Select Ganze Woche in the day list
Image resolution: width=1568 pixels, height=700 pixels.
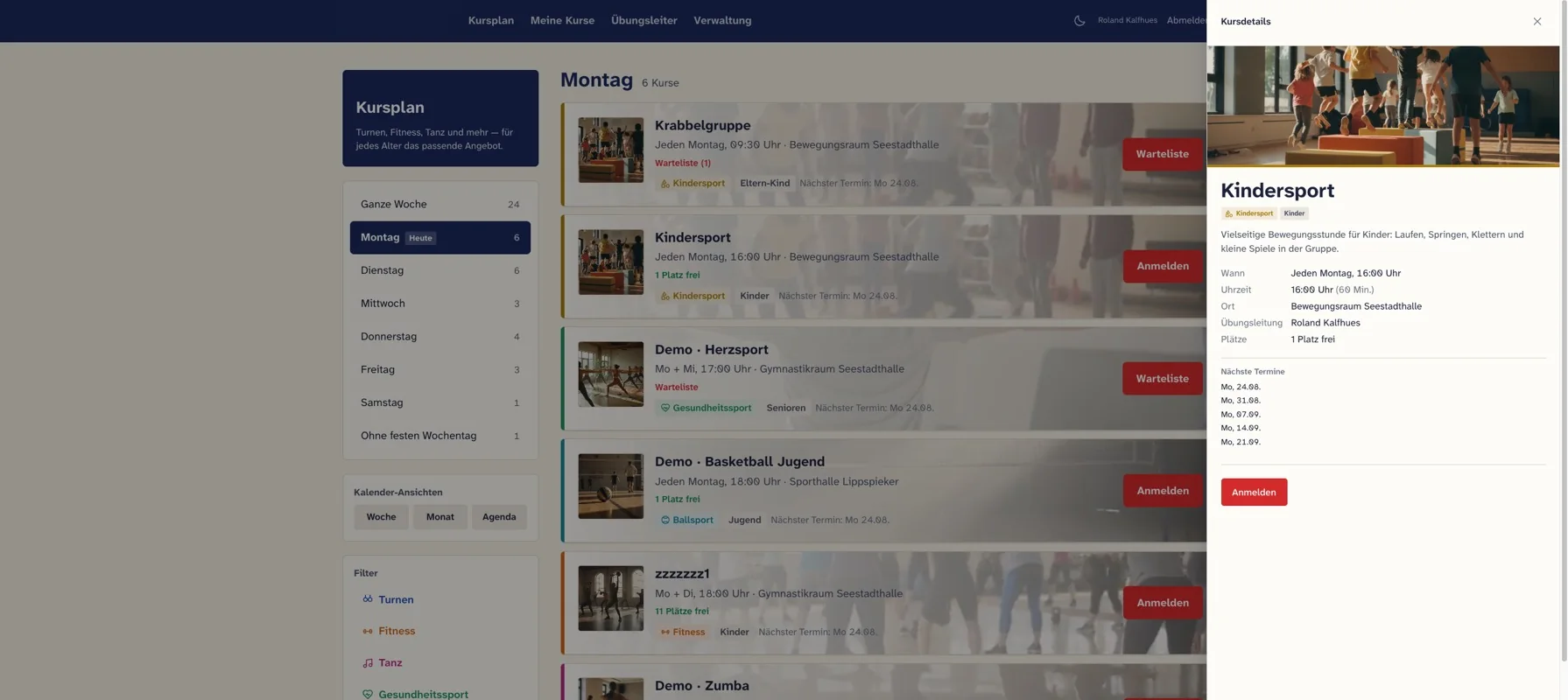440,204
